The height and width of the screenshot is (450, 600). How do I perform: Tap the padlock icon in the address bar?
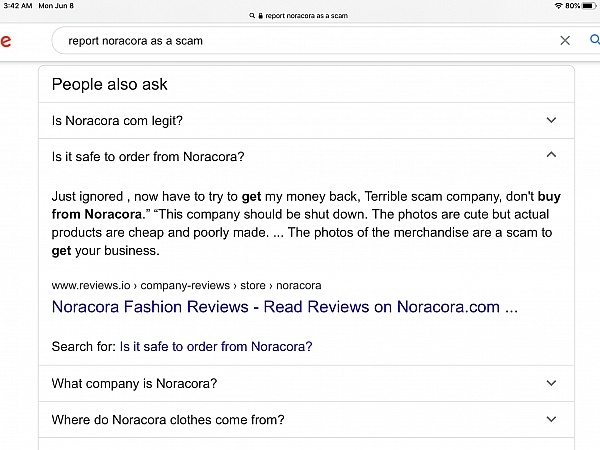(x=261, y=16)
